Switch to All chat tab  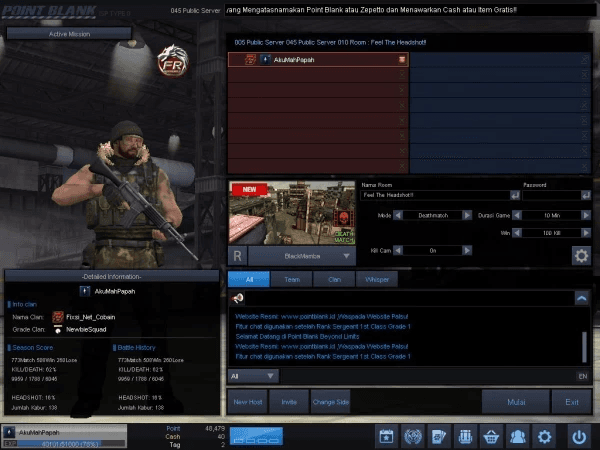tap(249, 279)
